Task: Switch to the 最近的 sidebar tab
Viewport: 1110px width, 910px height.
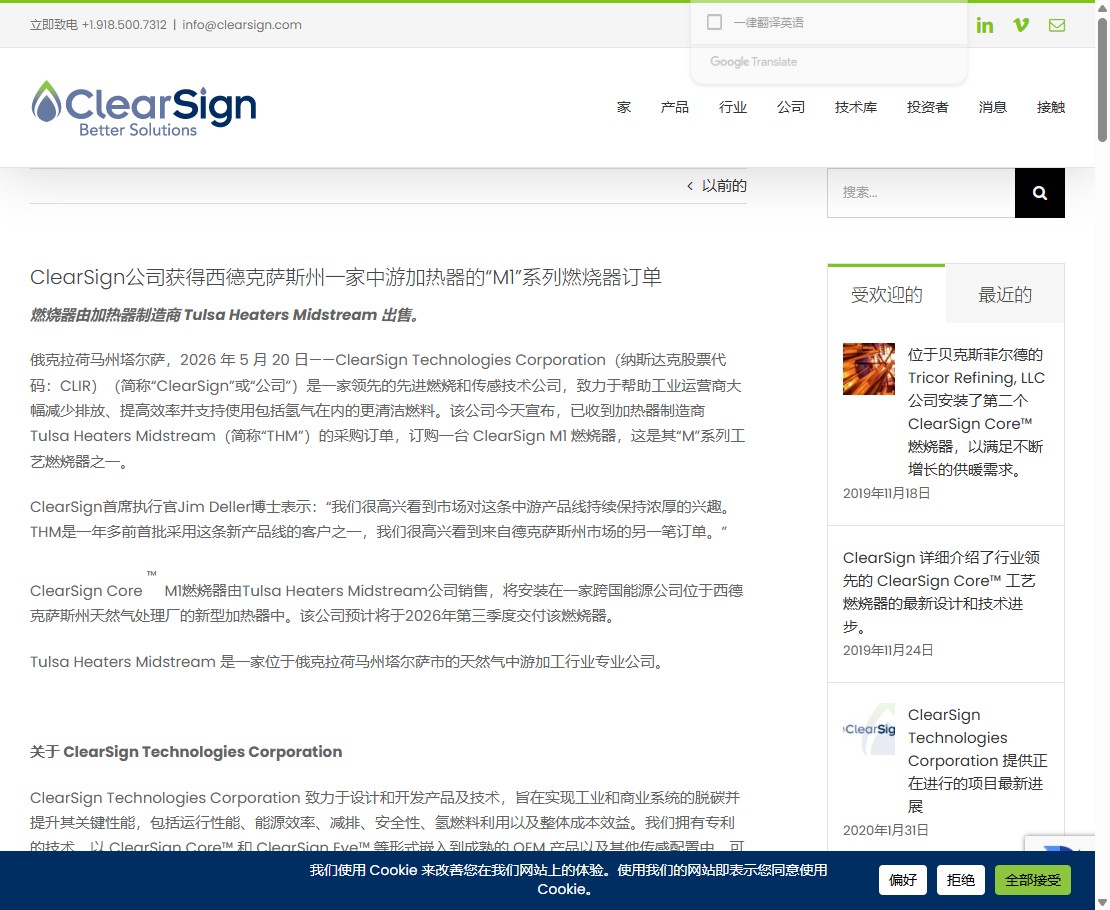Action: tap(1005, 295)
